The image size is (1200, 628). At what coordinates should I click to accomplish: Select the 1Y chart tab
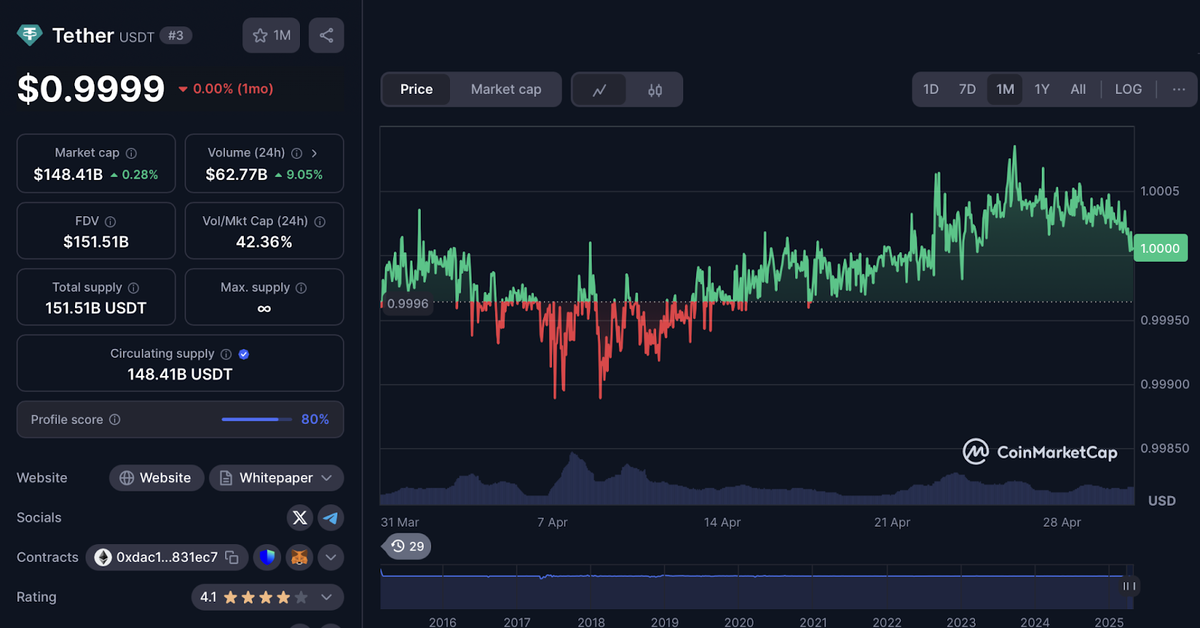pyautogui.click(x=1041, y=89)
